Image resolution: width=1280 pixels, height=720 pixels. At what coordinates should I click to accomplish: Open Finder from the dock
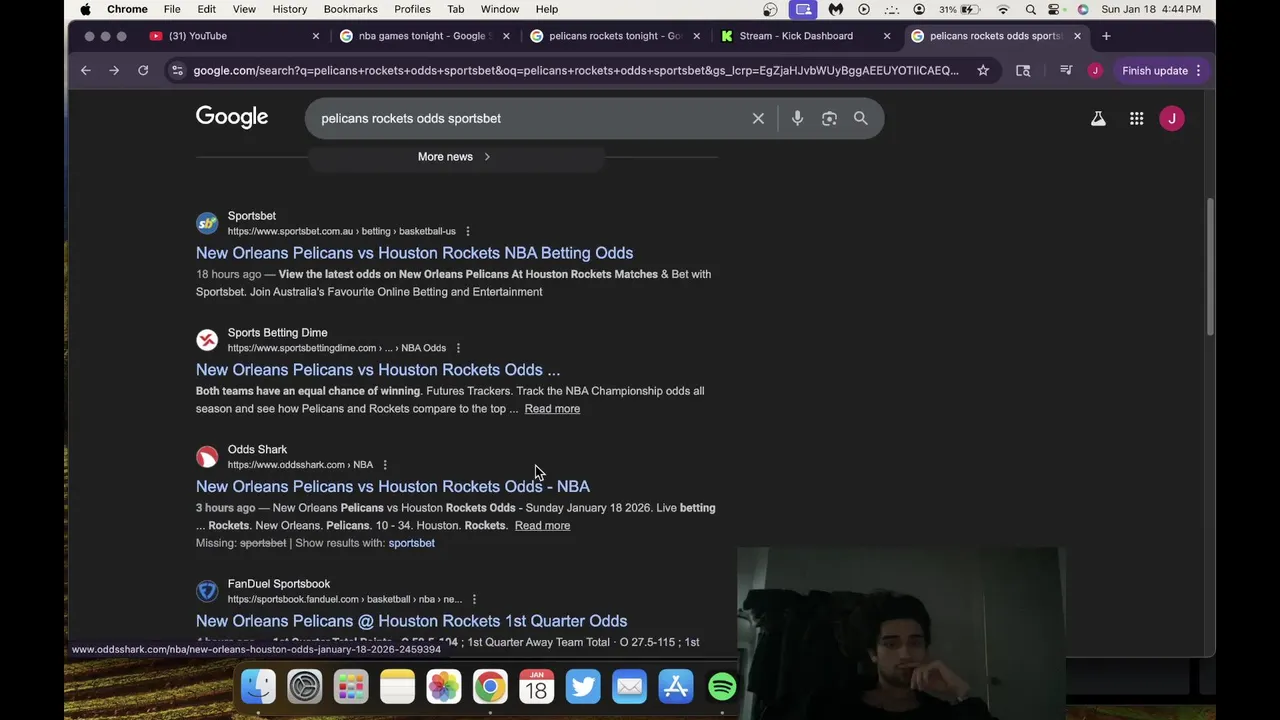(258, 687)
